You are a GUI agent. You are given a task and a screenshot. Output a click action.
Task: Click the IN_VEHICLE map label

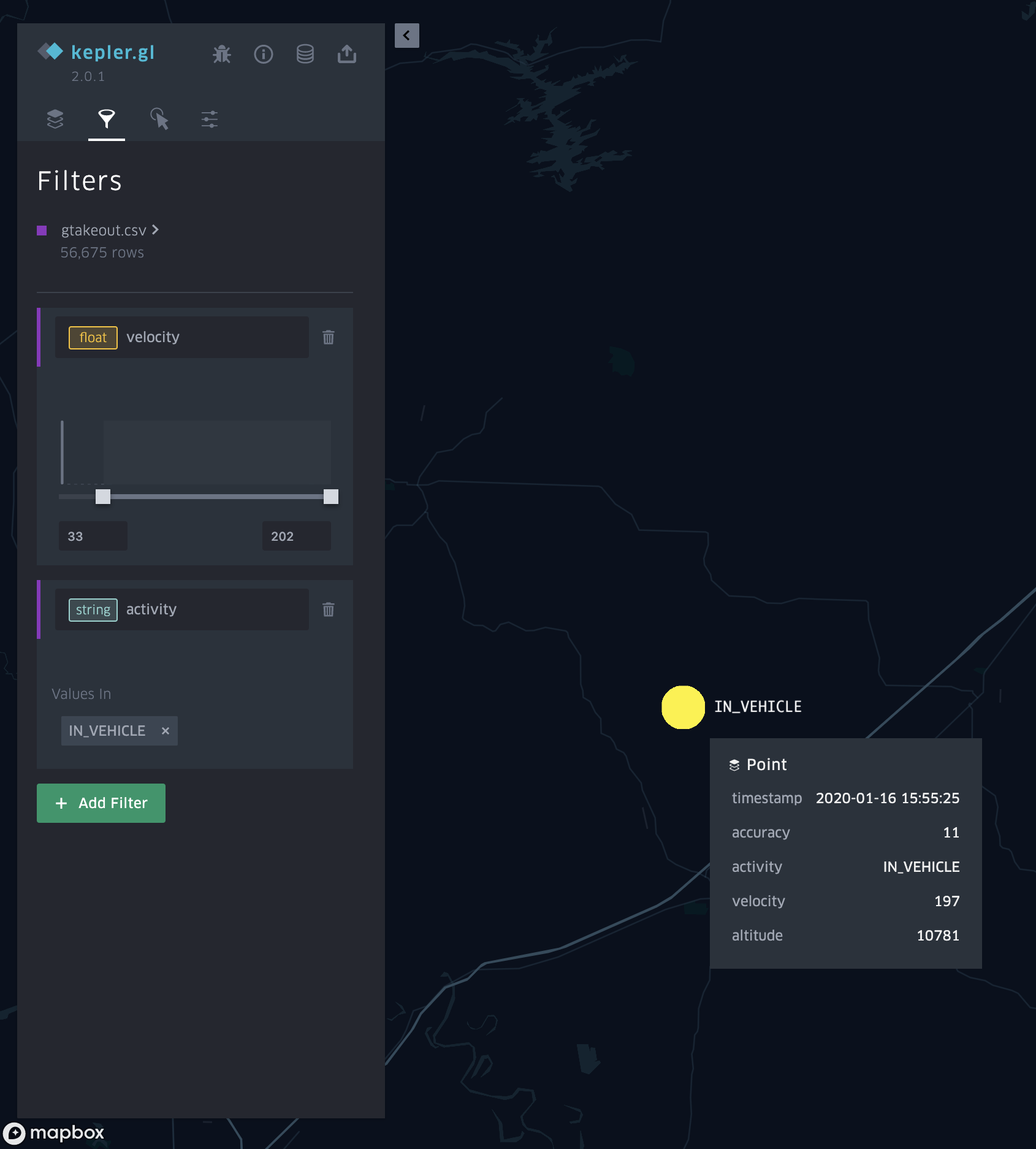pyautogui.click(x=758, y=707)
